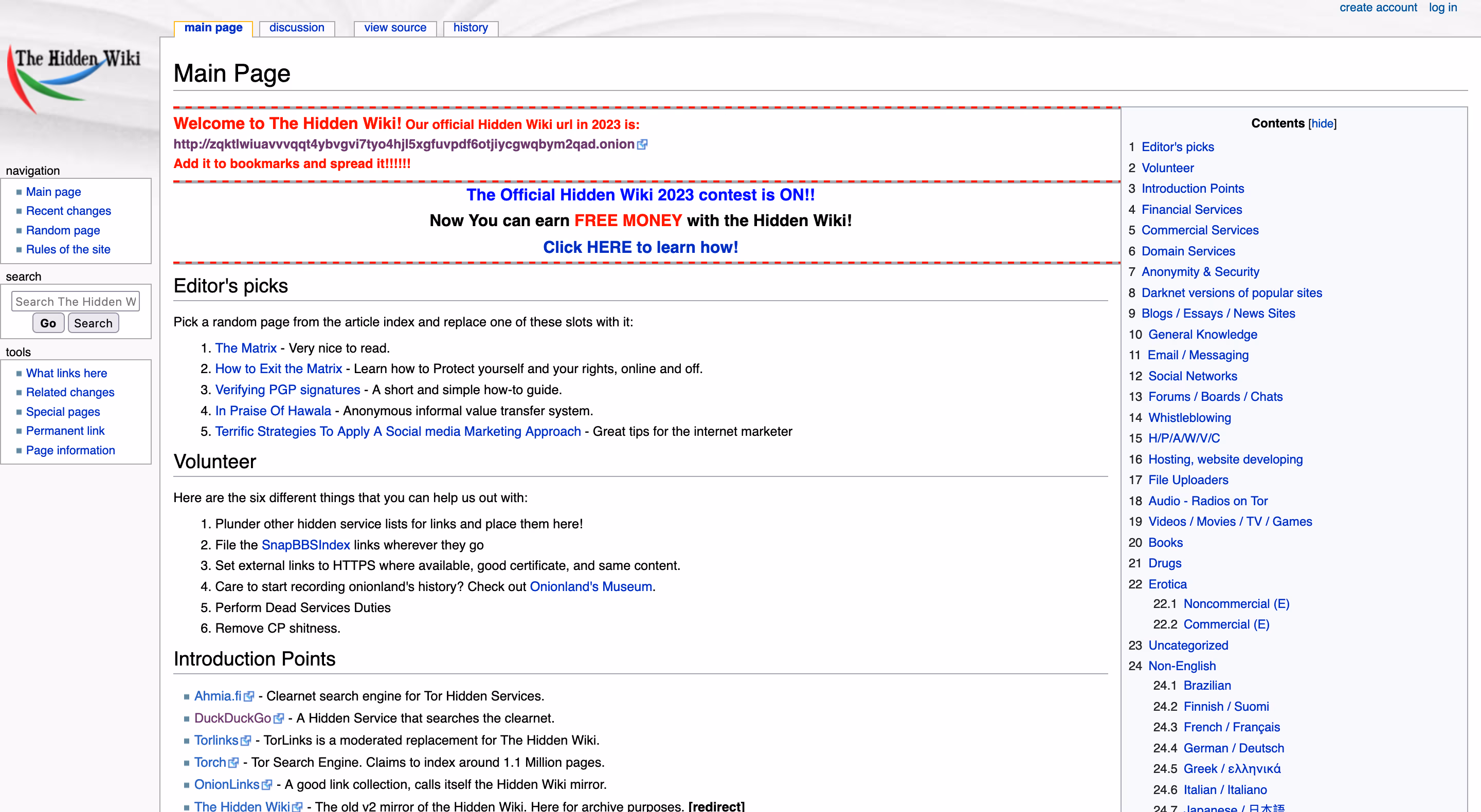Open Verifying PGP signatures guide
This screenshot has width=1481, height=812.
[287, 390]
